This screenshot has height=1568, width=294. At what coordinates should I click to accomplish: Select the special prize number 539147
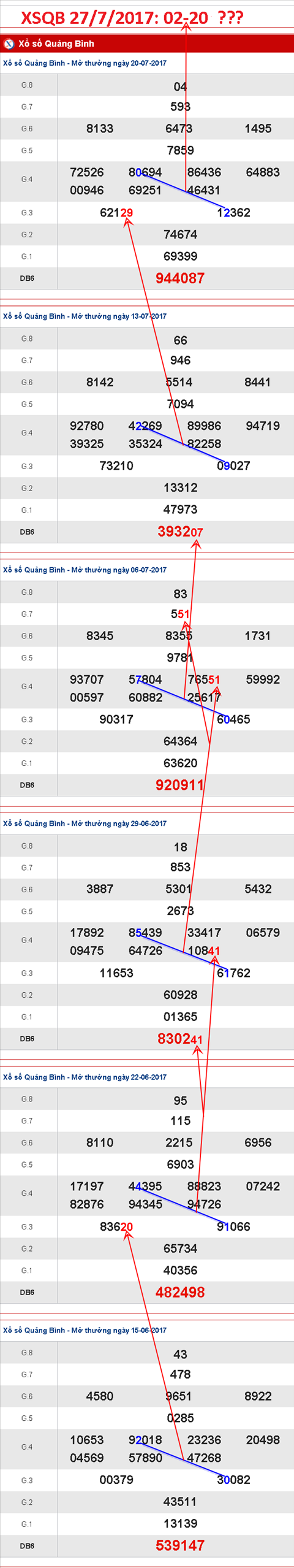180,1545
